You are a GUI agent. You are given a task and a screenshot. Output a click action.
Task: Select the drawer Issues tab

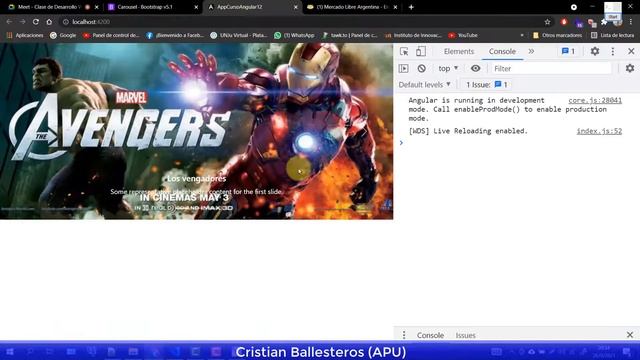[465, 335]
